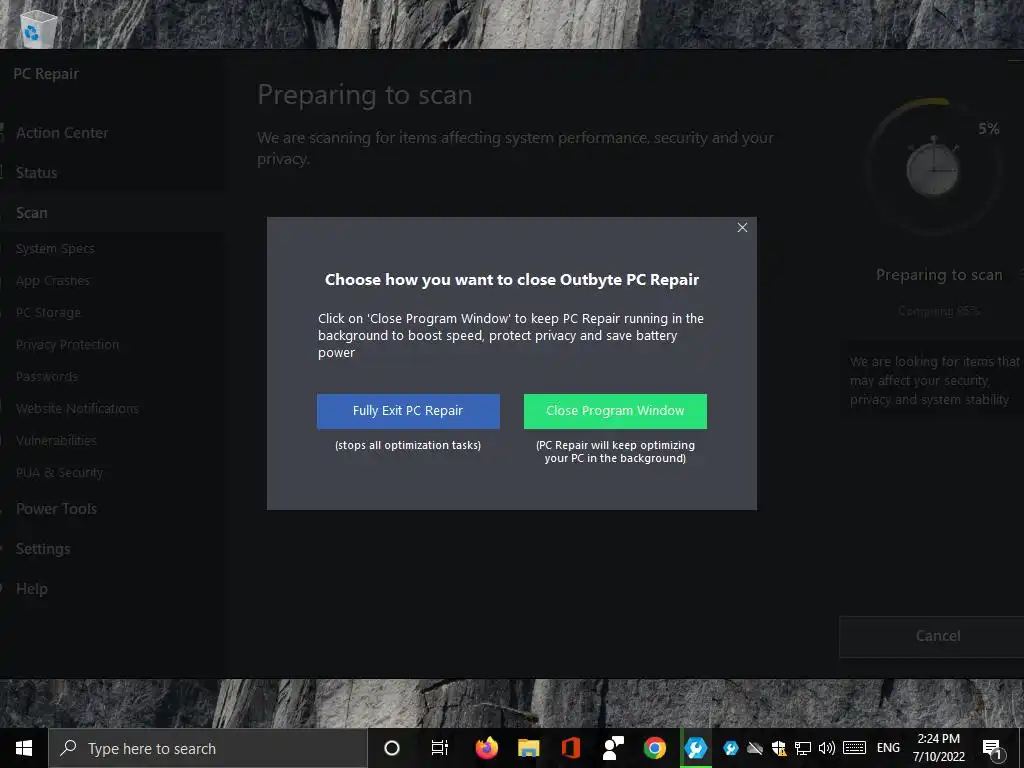Open the touch keyboard tray icon
Screen dimensions: 1024x768
tap(854, 748)
